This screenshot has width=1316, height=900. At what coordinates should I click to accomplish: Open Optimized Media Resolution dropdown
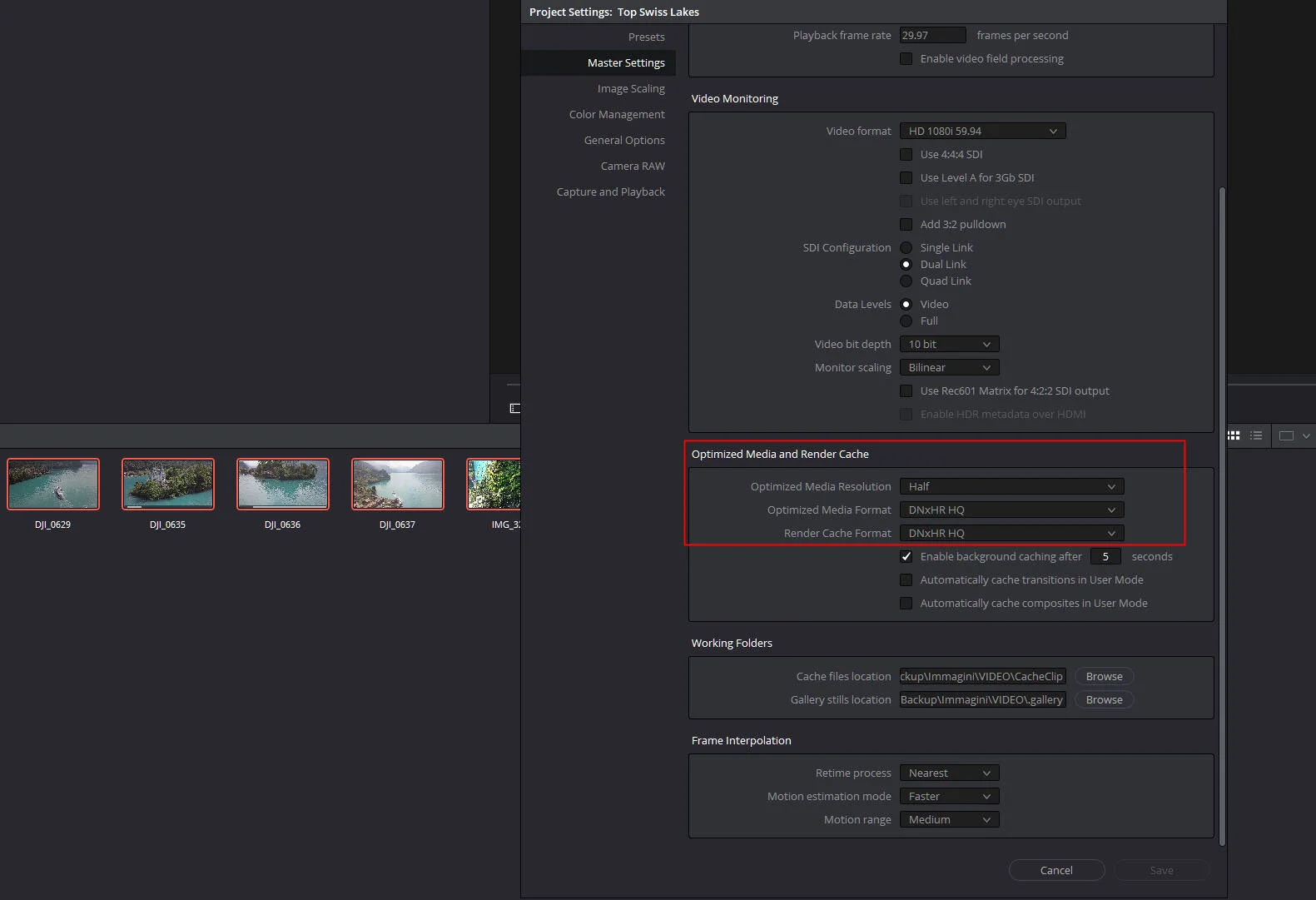pyautogui.click(x=1011, y=486)
